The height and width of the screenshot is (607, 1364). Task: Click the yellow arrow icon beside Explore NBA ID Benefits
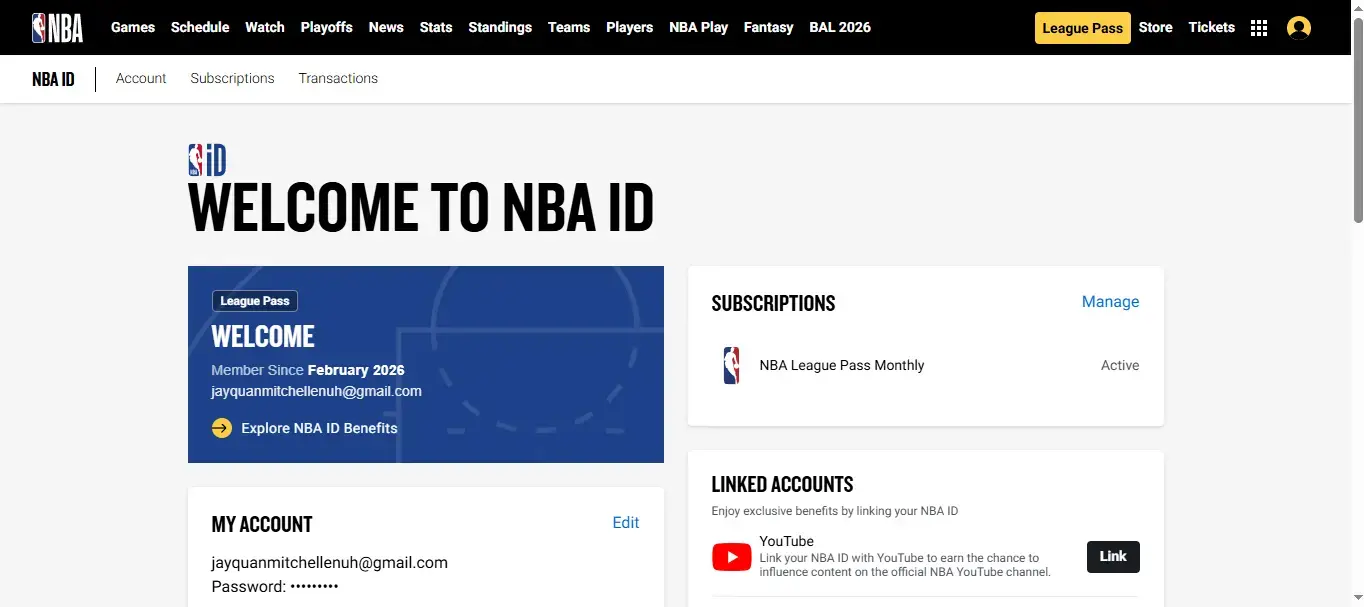(222, 428)
